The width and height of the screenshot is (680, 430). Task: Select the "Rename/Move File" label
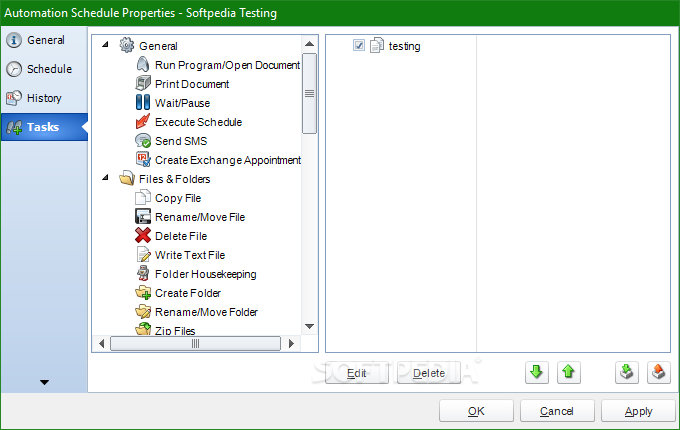tap(200, 217)
